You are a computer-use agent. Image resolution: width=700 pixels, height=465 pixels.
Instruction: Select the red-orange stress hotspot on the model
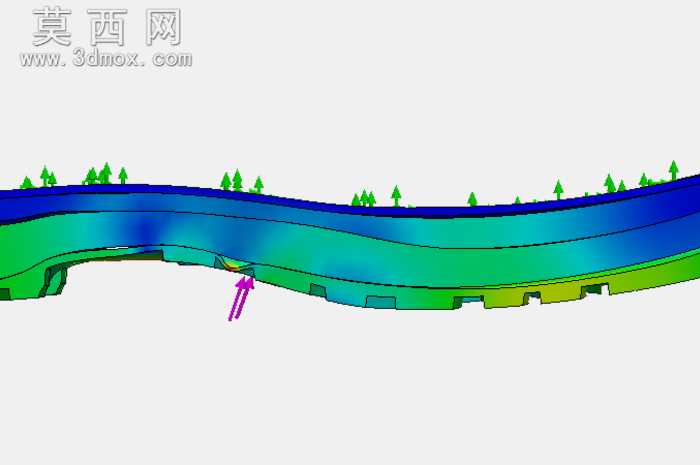point(233,266)
